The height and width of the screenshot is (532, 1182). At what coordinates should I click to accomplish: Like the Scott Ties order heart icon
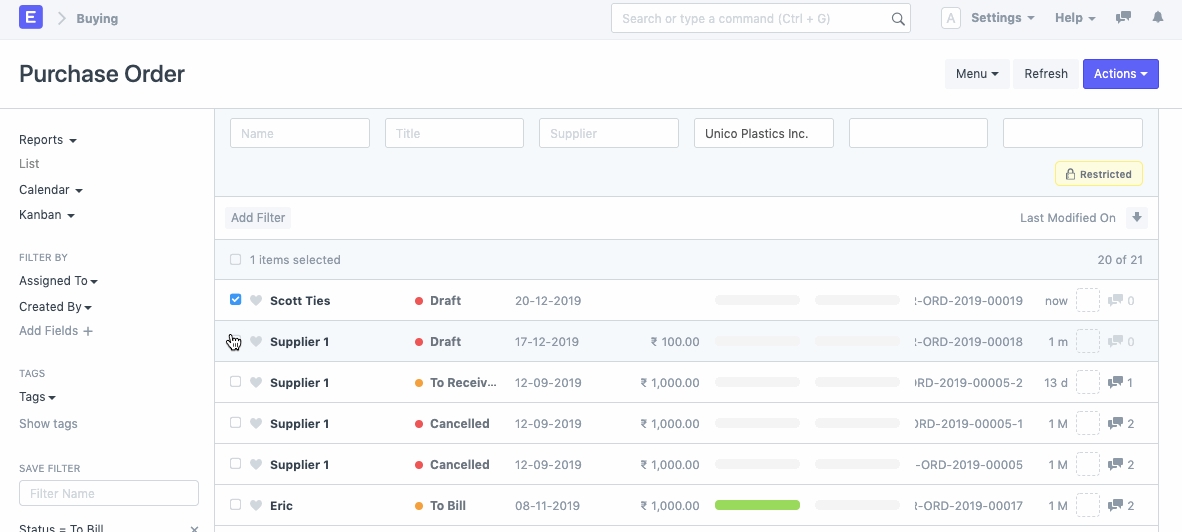coord(256,301)
